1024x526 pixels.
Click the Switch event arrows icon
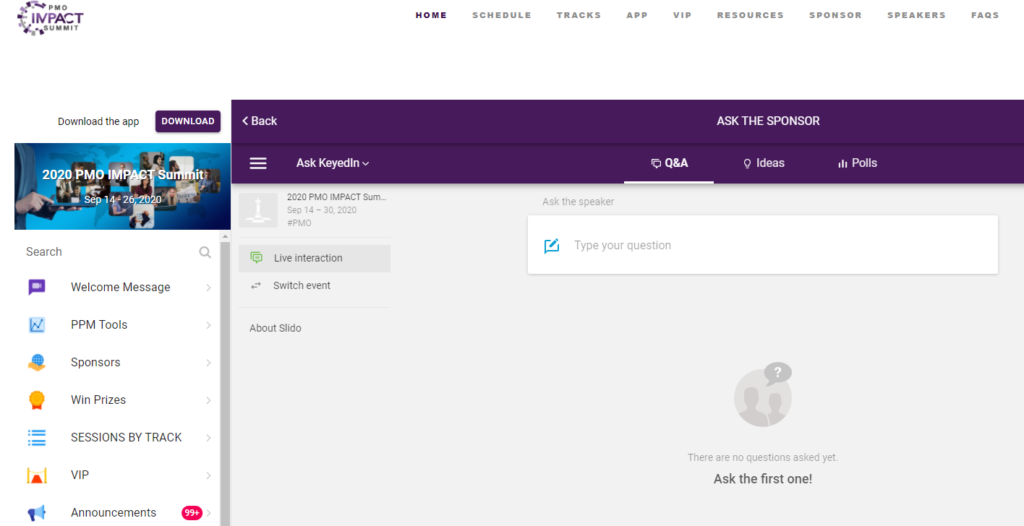[x=256, y=286]
